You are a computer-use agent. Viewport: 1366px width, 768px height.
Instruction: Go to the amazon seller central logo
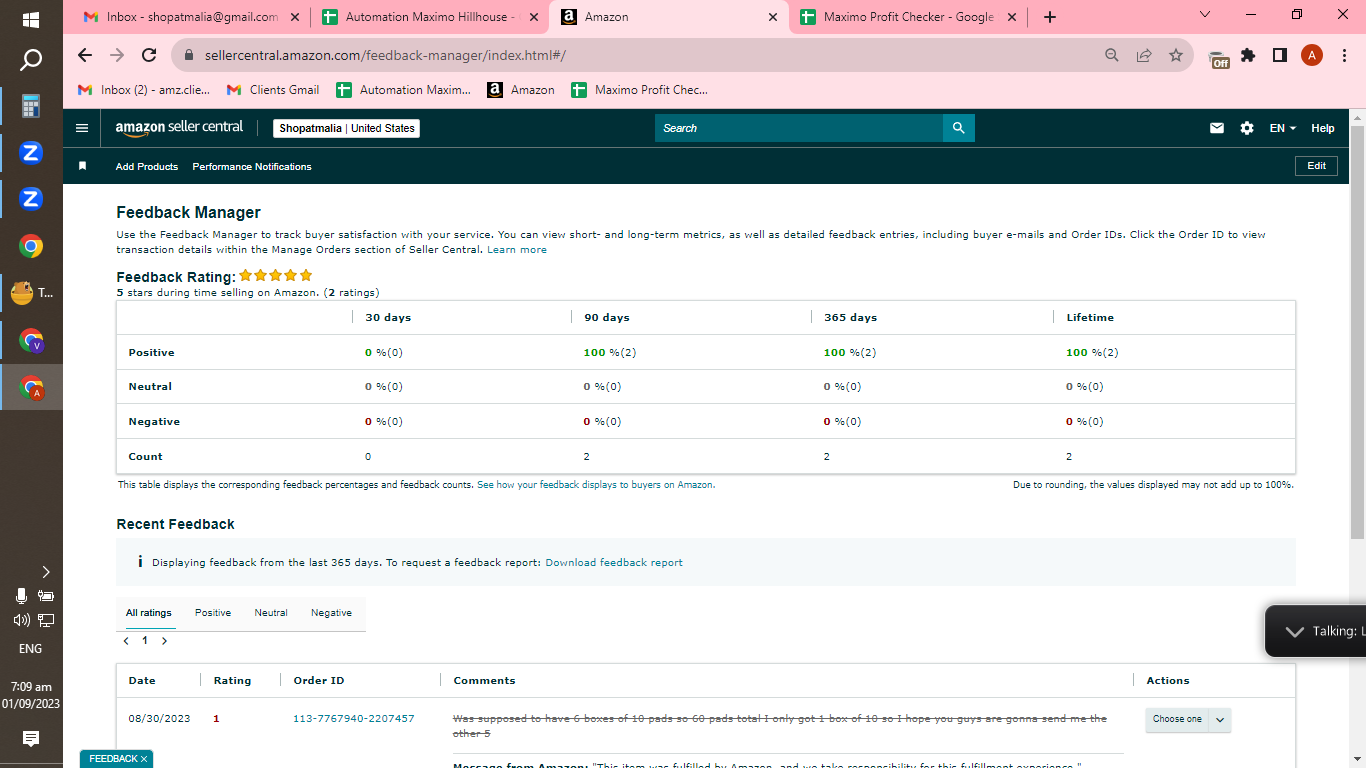pyautogui.click(x=179, y=128)
